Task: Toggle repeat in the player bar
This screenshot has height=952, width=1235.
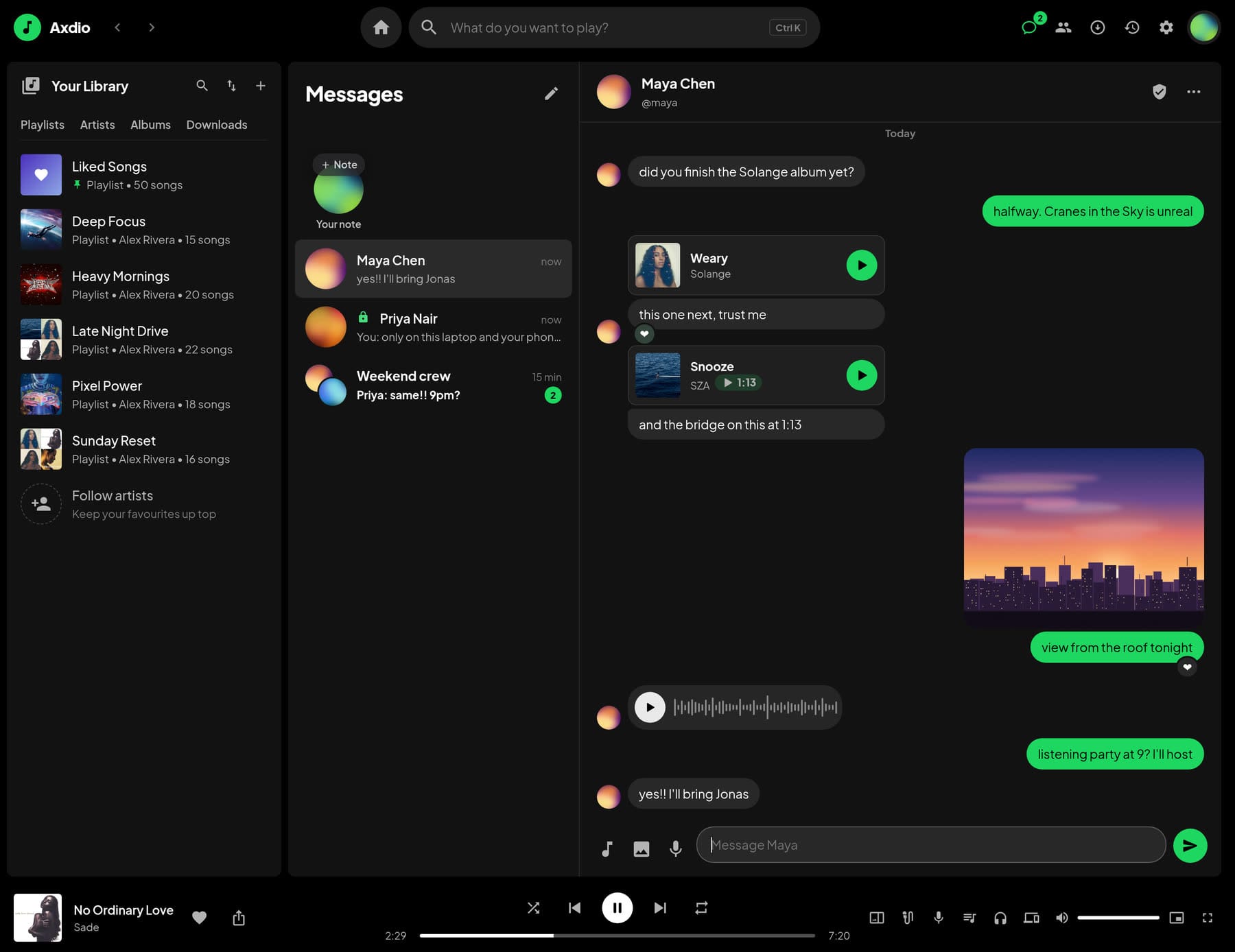Action: click(x=701, y=908)
